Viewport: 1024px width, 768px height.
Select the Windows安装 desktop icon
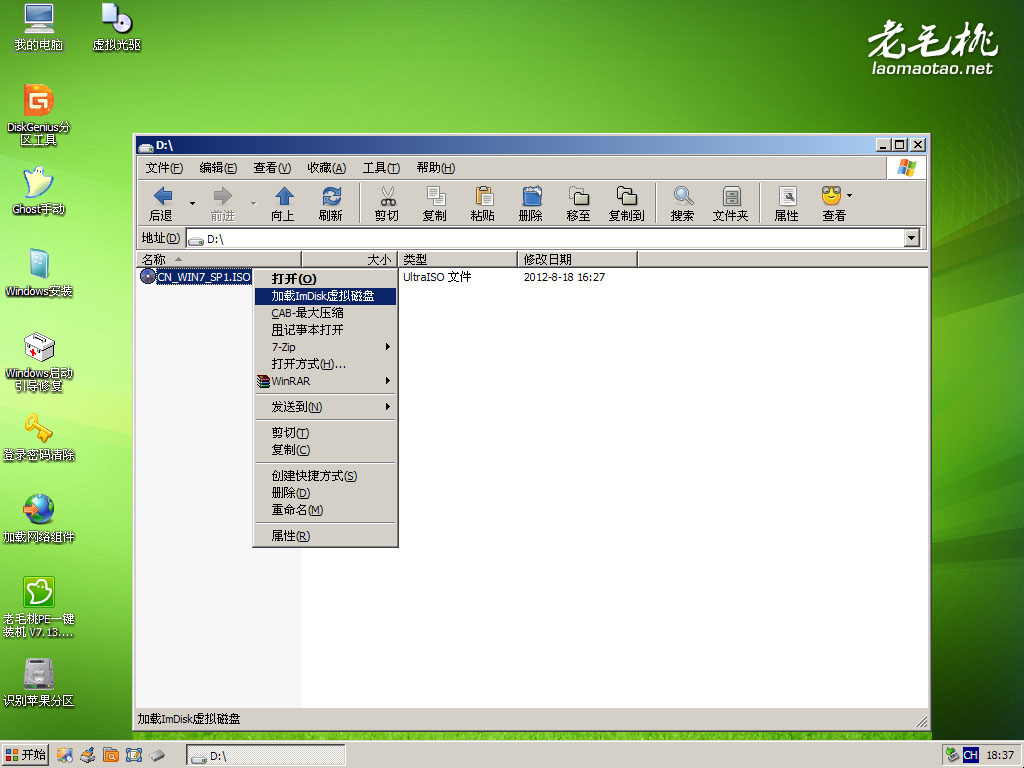pyautogui.click(x=39, y=273)
